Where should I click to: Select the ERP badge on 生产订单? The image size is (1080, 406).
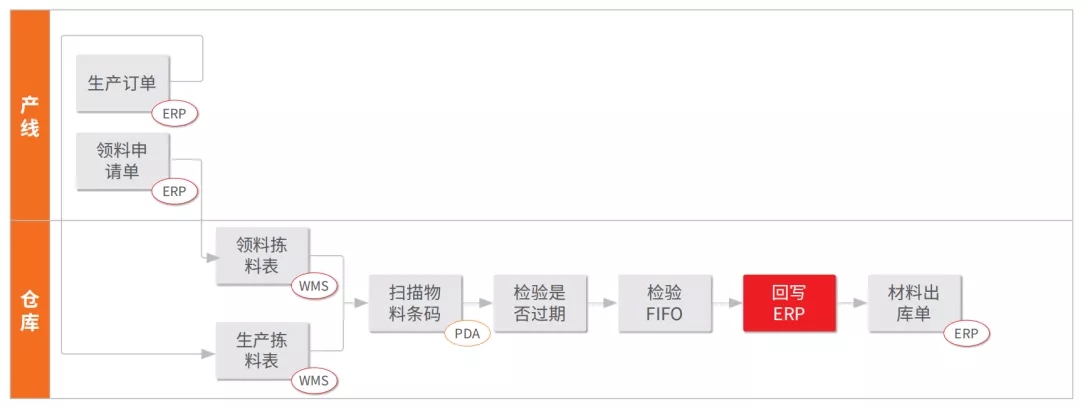175,113
